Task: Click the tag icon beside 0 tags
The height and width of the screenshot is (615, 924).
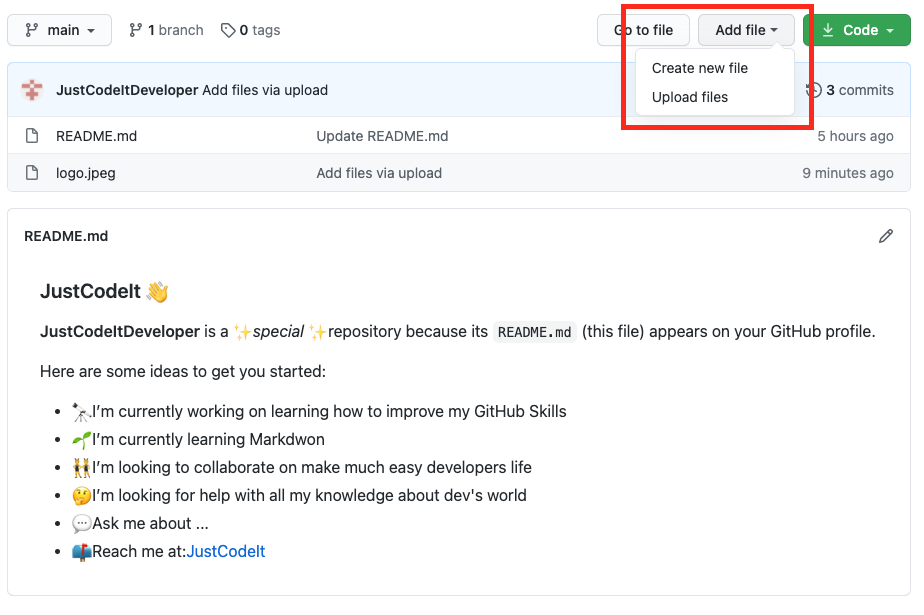Action: 228,30
